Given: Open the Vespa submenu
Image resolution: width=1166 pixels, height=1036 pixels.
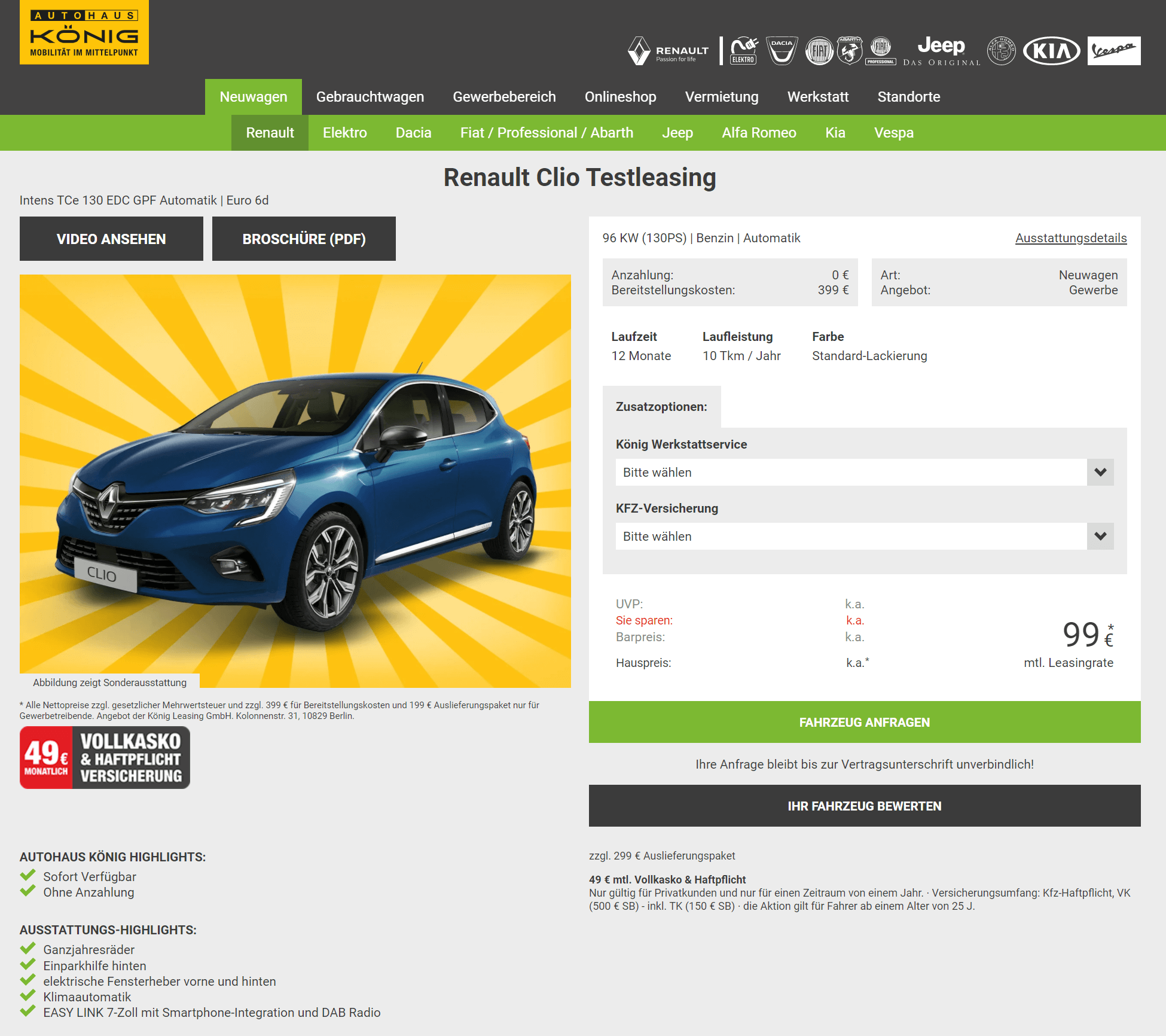Looking at the screenshot, I should [x=894, y=133].
